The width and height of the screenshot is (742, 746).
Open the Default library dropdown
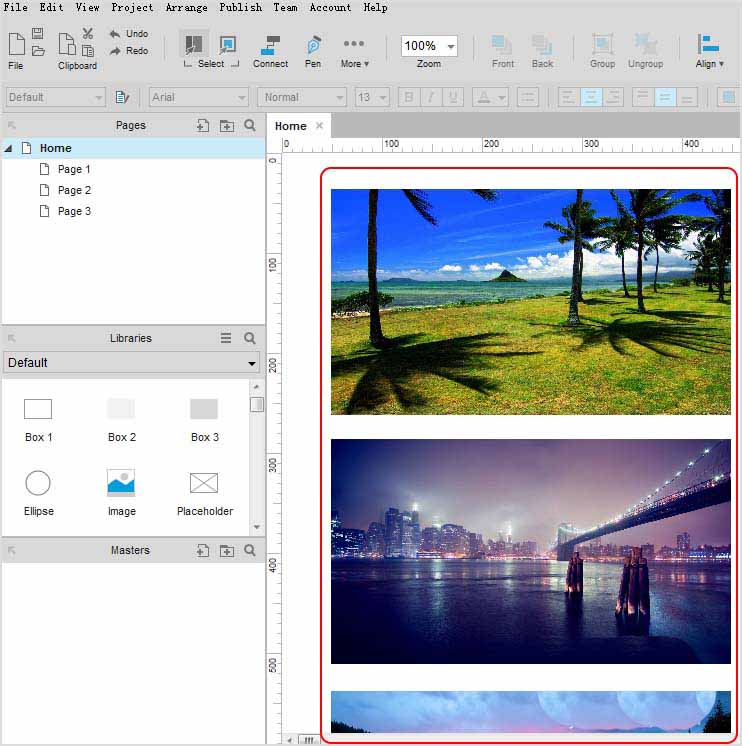pos(131,363)
